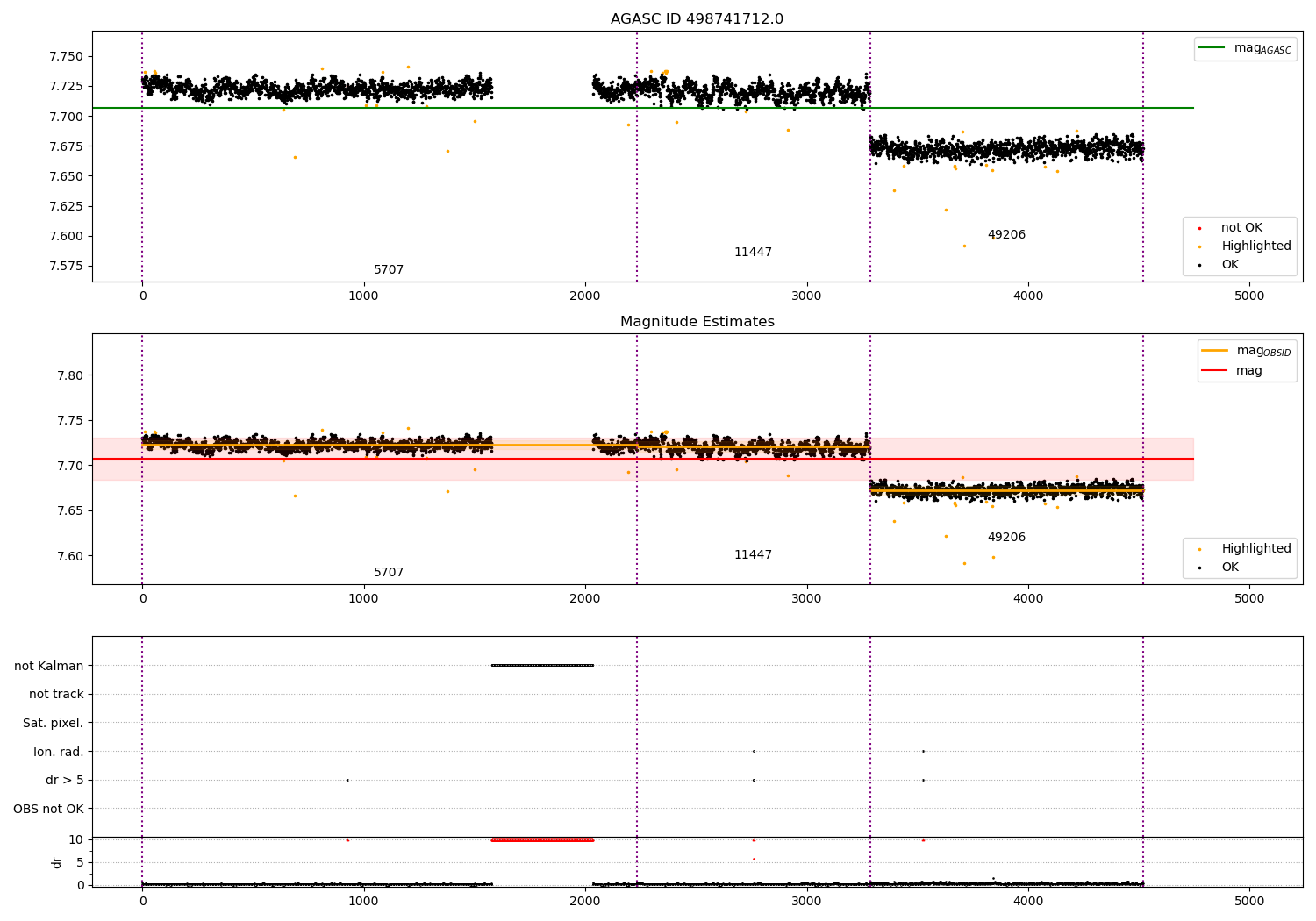This screenshot has height=921, width=1316.
Task: Click the 10 tick on dr axis
Action: coord(76,839)
